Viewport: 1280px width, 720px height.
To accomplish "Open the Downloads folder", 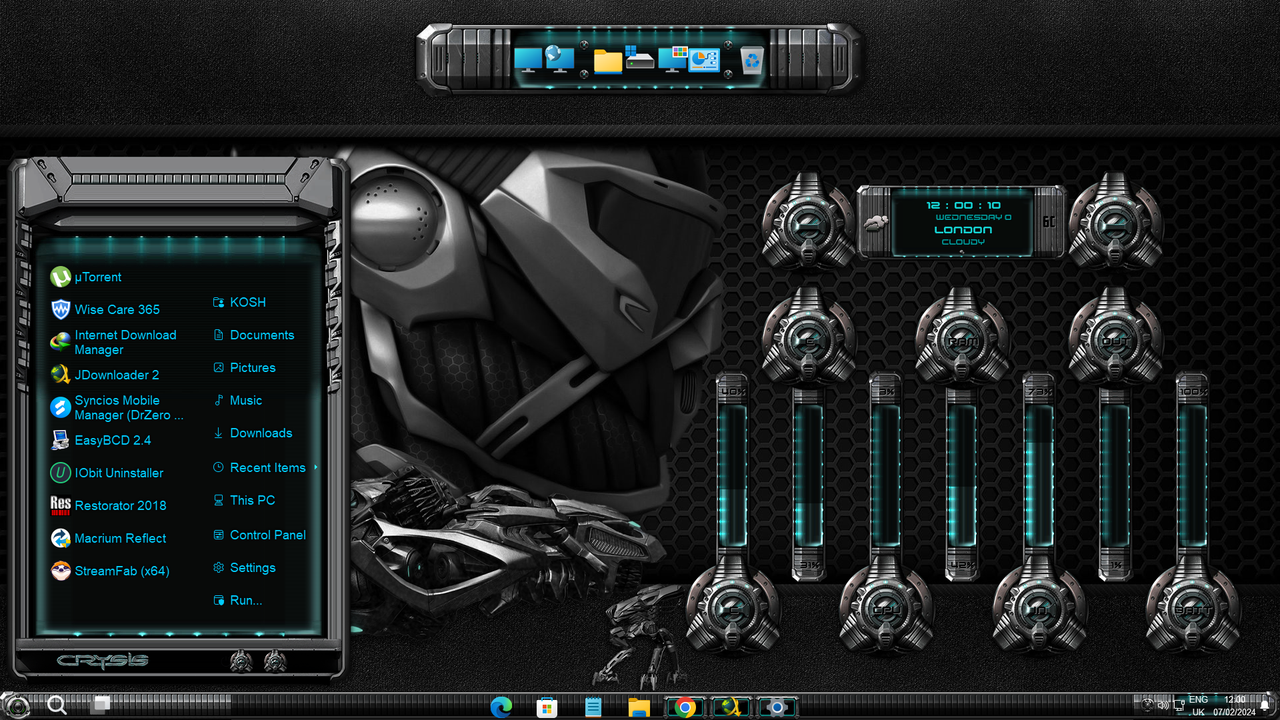I will pyautogui.click(x=253, y=433).
